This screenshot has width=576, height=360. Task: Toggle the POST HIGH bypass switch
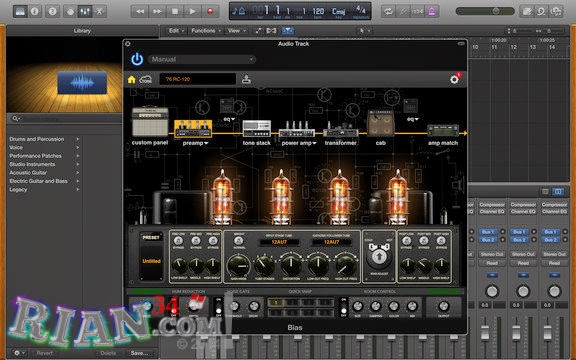pos(441,241)
